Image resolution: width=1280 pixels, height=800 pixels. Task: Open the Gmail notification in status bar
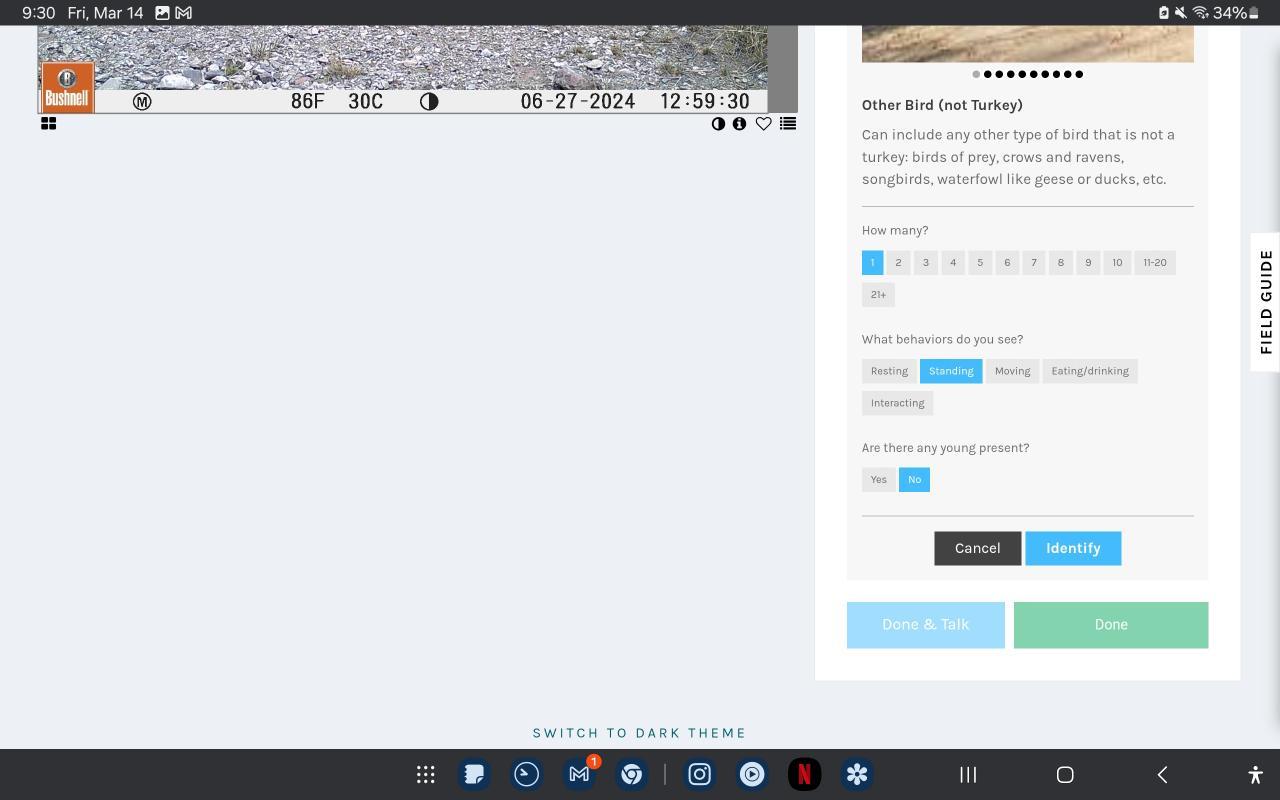coord(184,13)
